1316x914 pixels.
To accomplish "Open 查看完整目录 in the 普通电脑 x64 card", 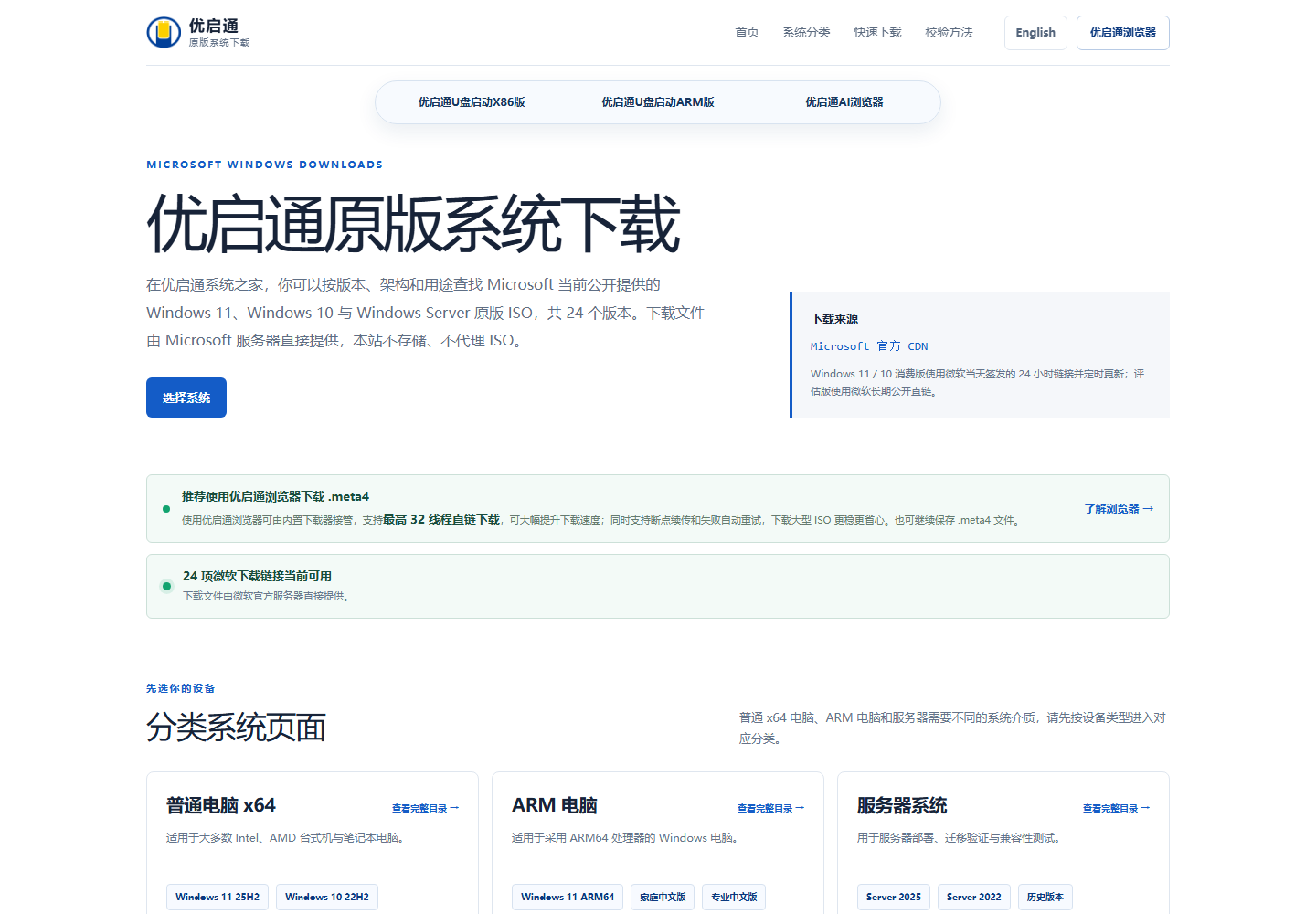I will click(x=426, y=808).
